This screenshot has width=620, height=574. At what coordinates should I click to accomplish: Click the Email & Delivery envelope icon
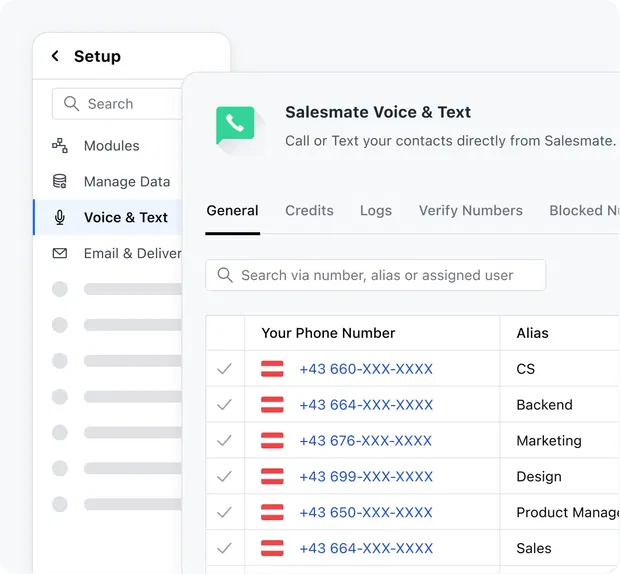click(x=60, y=253)
